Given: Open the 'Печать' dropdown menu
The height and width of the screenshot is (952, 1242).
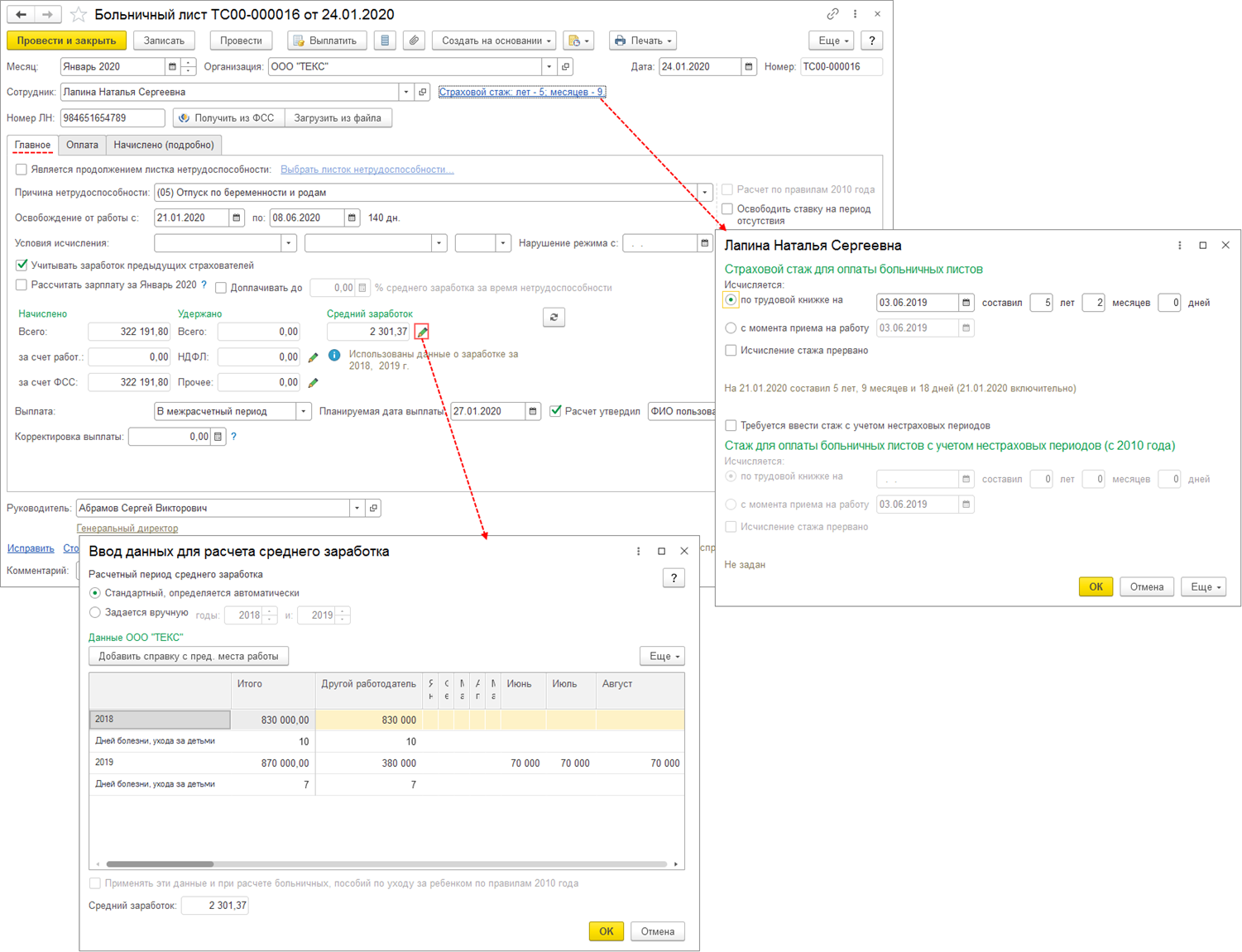Looking at the screenshot, I should point(644,41).
